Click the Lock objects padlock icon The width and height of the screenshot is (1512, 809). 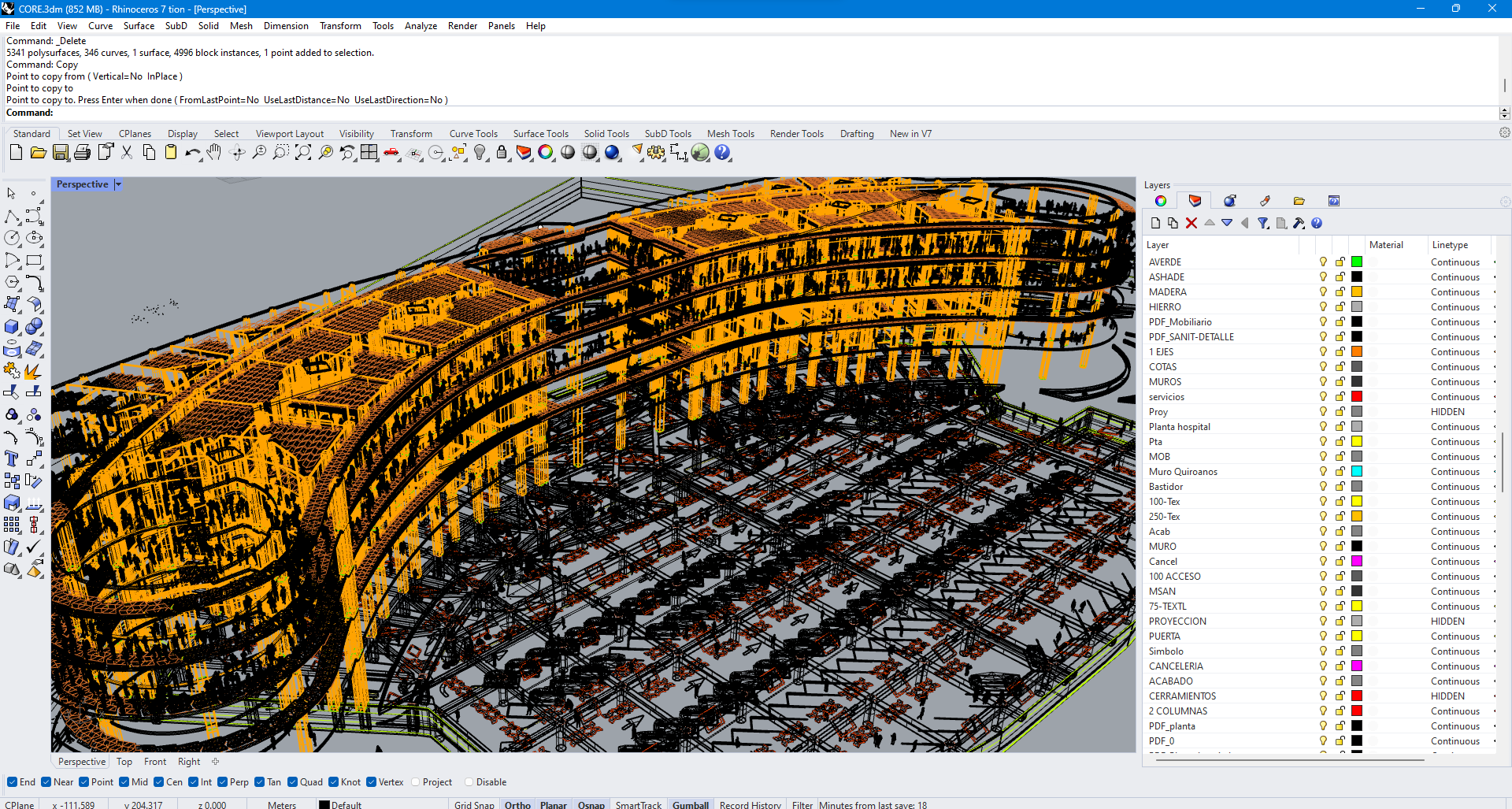point(502,153)
